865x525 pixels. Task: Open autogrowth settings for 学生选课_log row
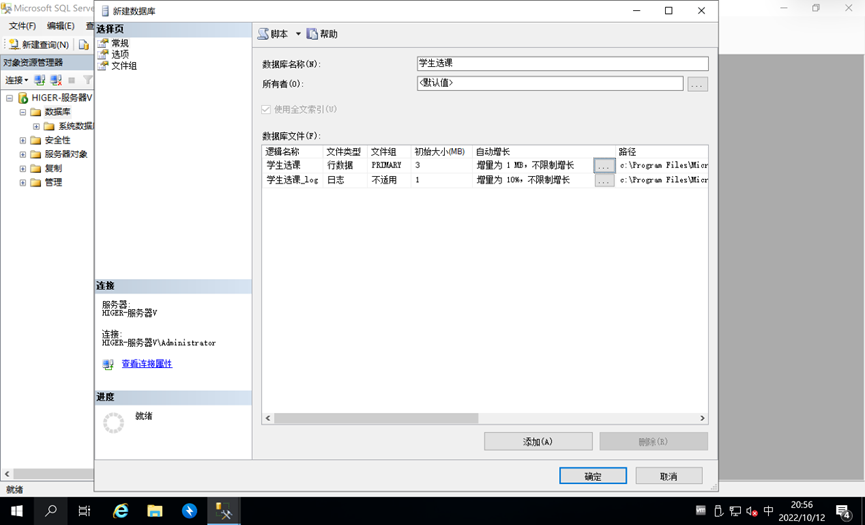(x=604, y=180)
